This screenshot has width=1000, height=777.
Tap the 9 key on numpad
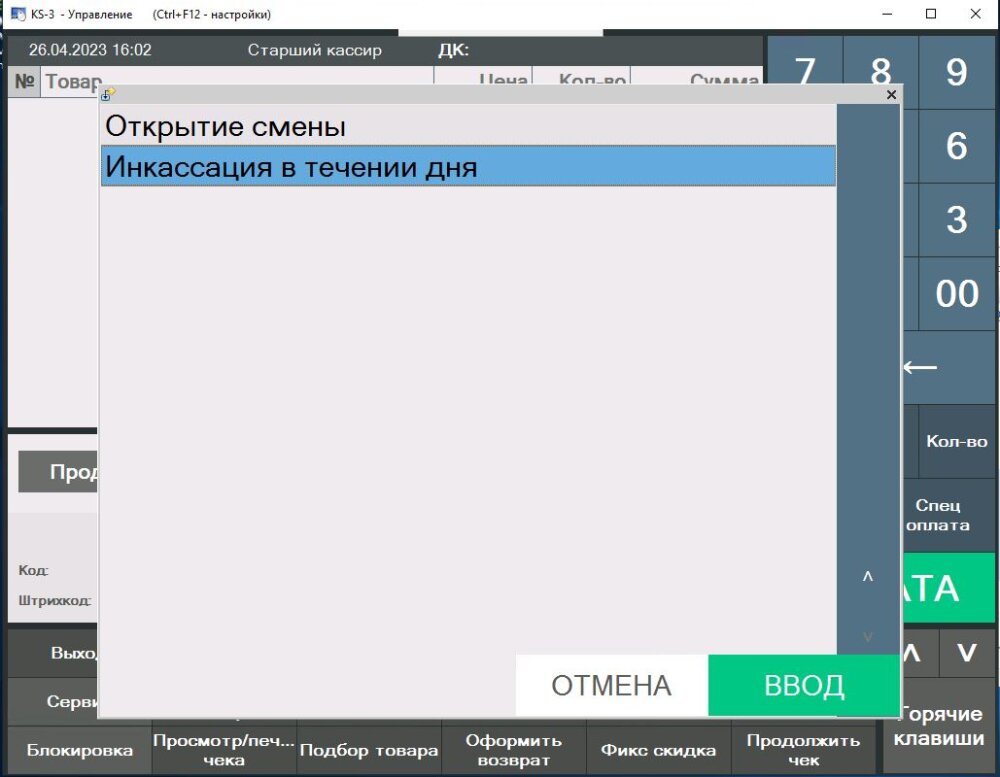pos(957,72)
